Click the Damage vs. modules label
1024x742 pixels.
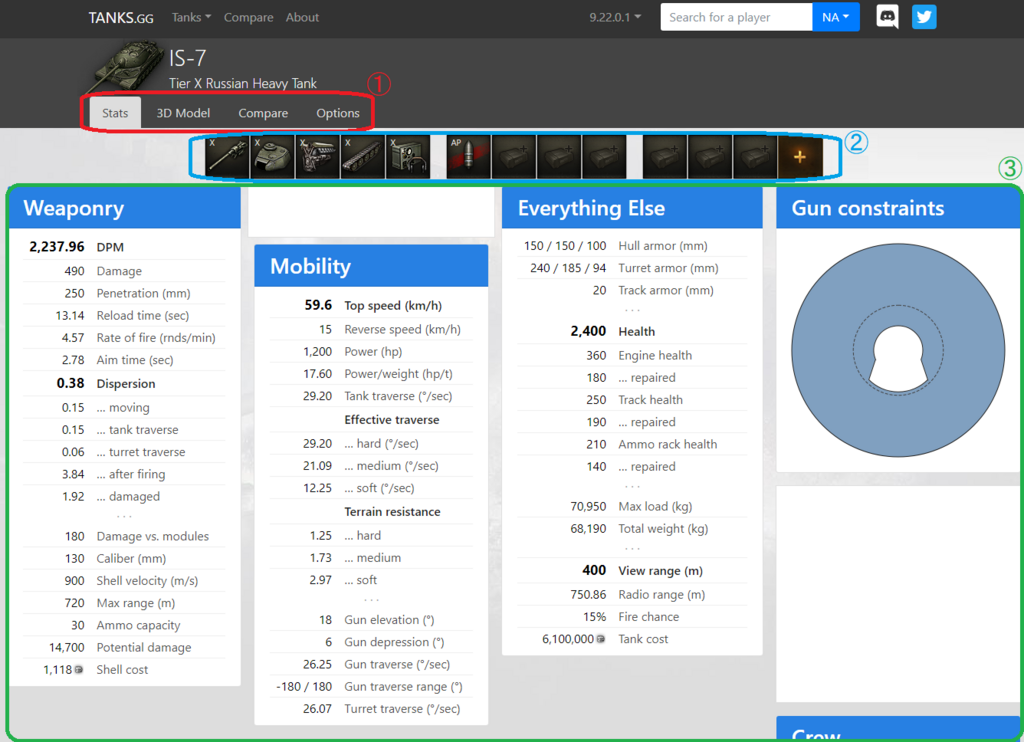(153, 536)
